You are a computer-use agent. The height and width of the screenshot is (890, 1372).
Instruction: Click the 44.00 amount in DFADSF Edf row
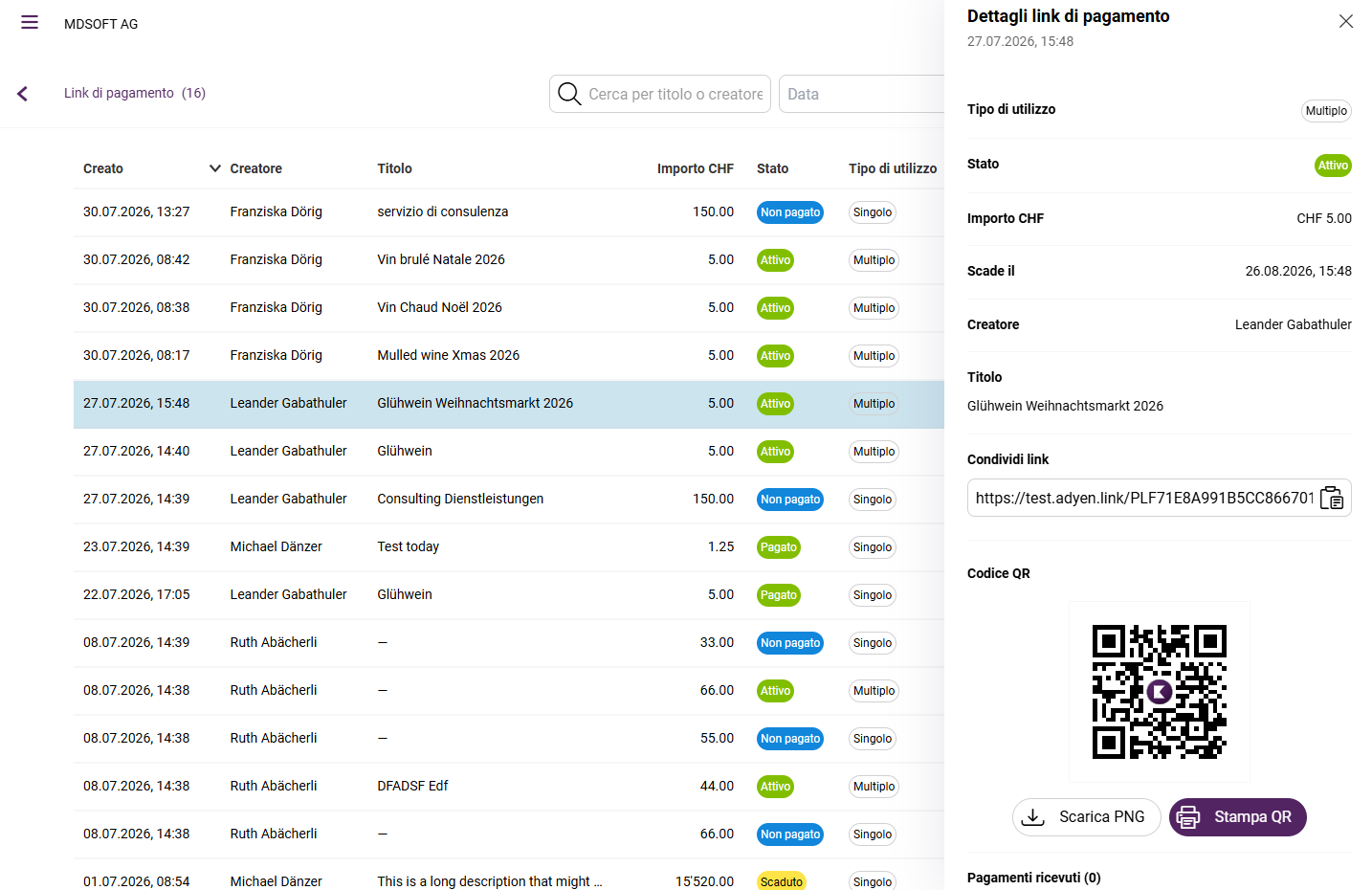pyautogui.click(x=717, y=786)
